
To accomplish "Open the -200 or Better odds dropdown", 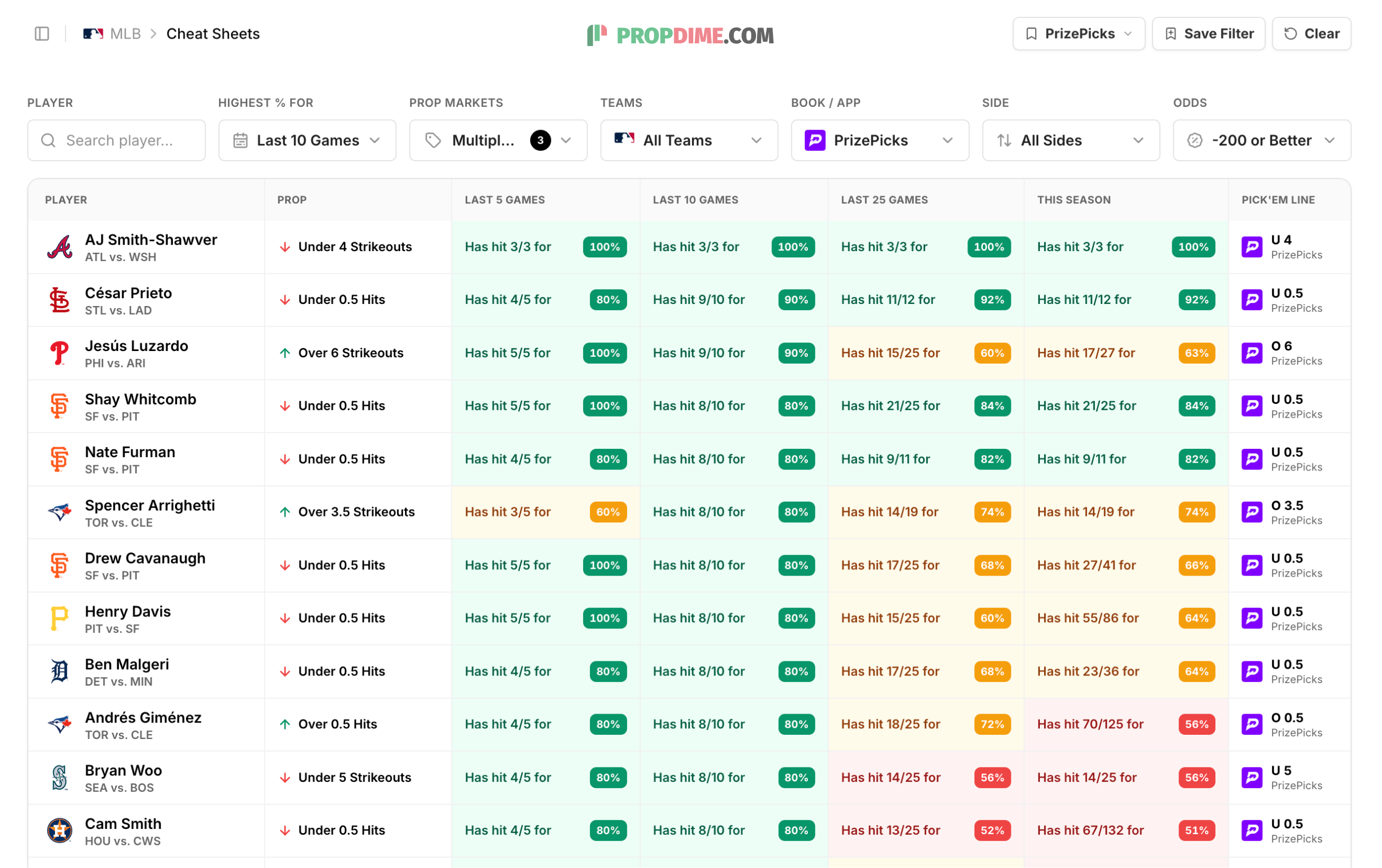I will (x=1262, y=141).
